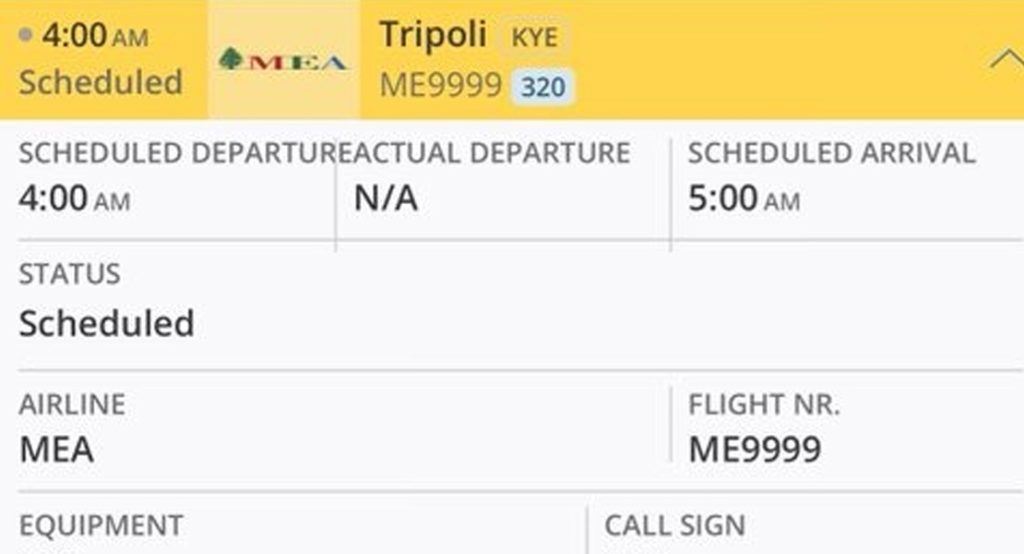Collapse the flight details with chevron
This screenshot has width=1024, height=554.
[x=1004, y=62]
